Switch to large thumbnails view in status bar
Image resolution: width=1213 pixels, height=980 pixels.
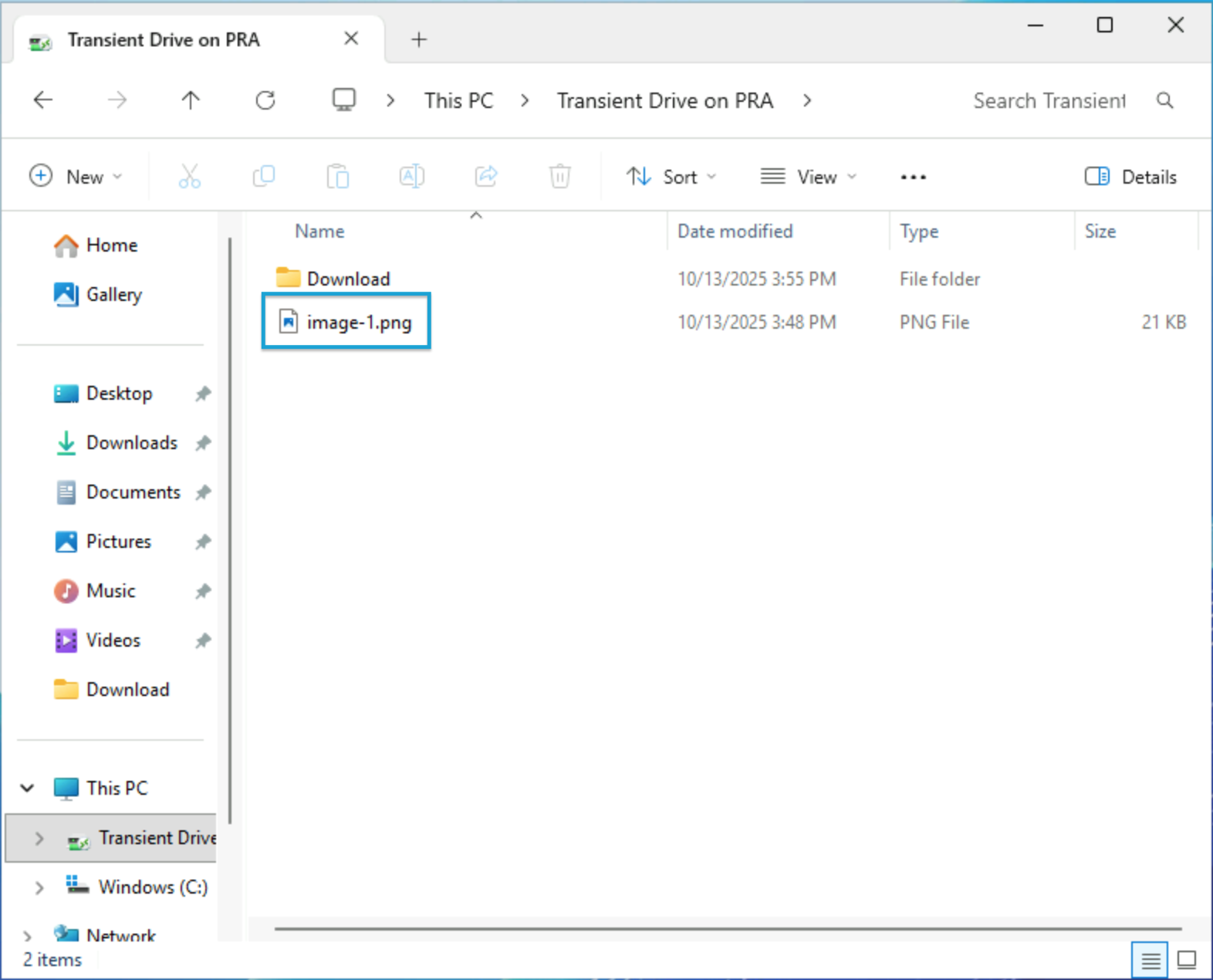click(1186, 960)
